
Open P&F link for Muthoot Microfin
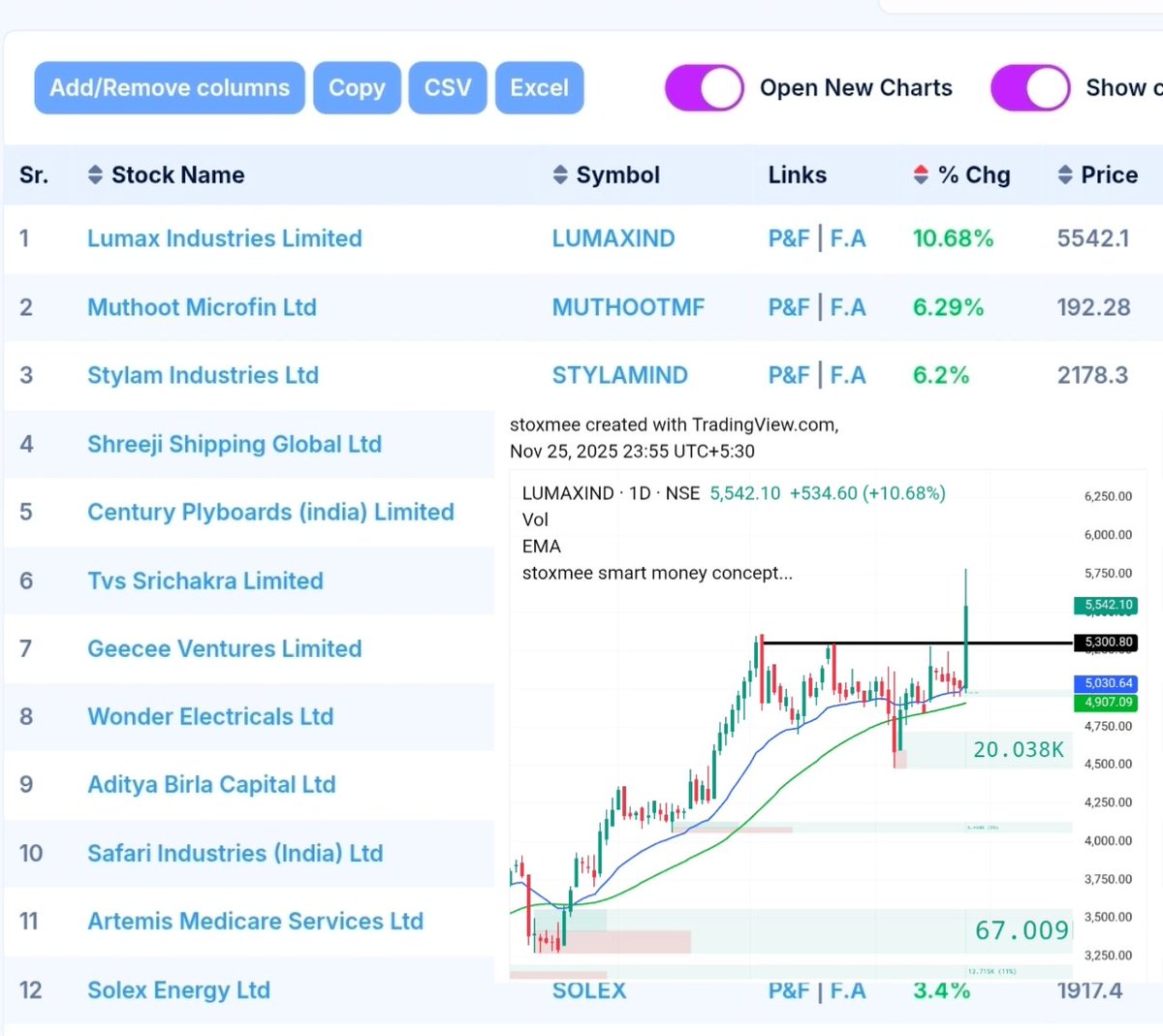coord(789,307)
